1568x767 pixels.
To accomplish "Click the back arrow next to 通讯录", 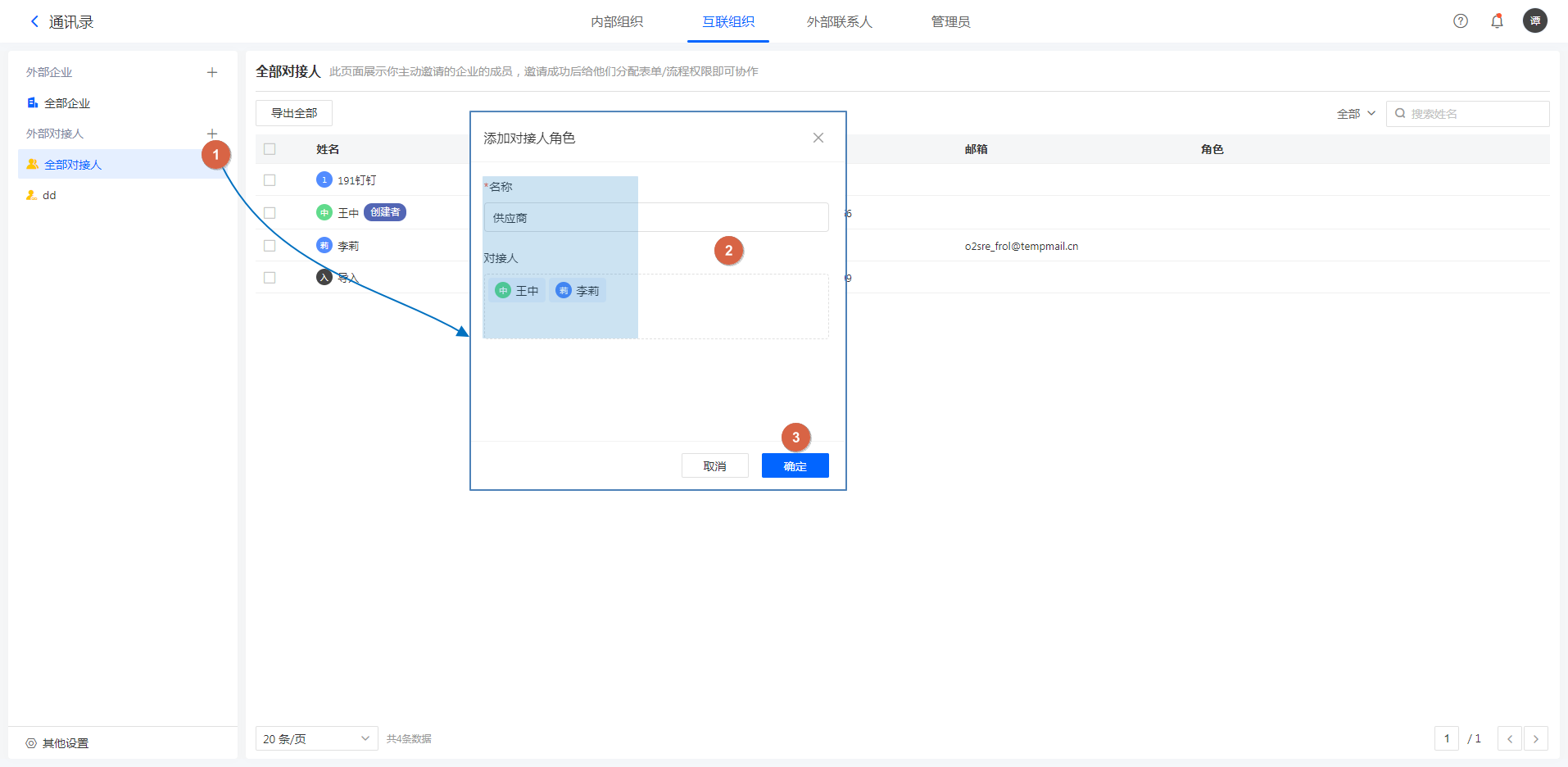I will 34,21.
